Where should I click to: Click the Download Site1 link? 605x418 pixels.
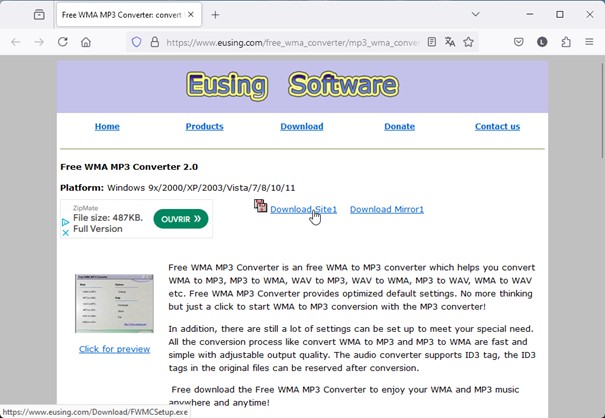pyautogui.click(x=303, y=209)
